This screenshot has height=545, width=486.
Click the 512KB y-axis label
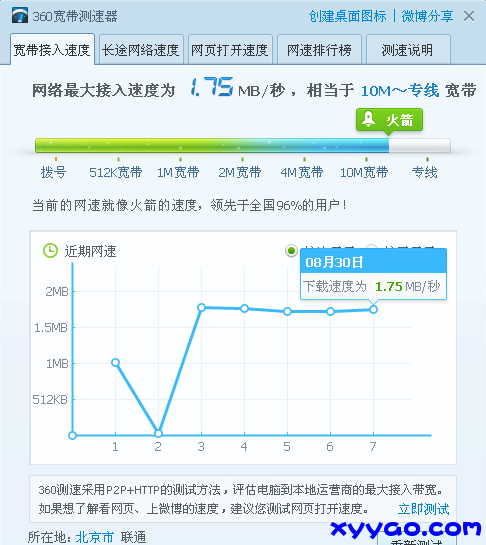pyautogui.click(x=50, y=400)
